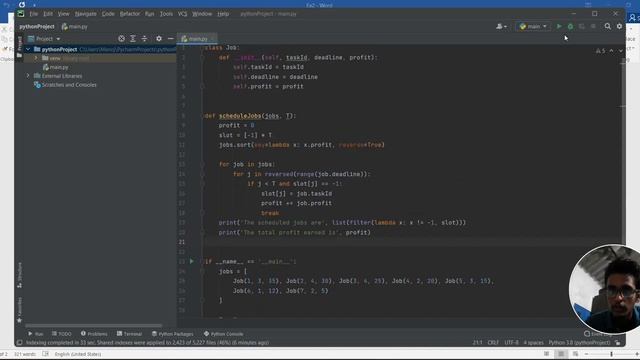Select main.py file in project tree

(56, 67)
